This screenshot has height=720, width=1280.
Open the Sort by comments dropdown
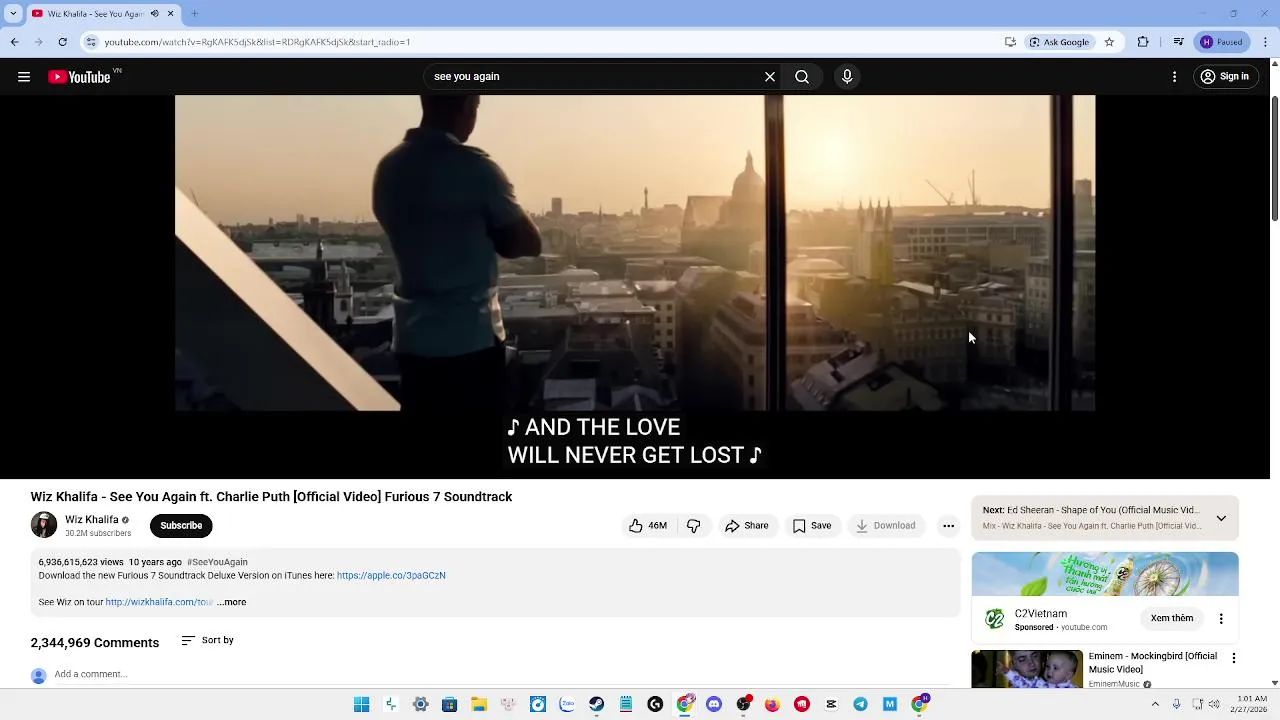pyautogui.click(x=207, y=641)
